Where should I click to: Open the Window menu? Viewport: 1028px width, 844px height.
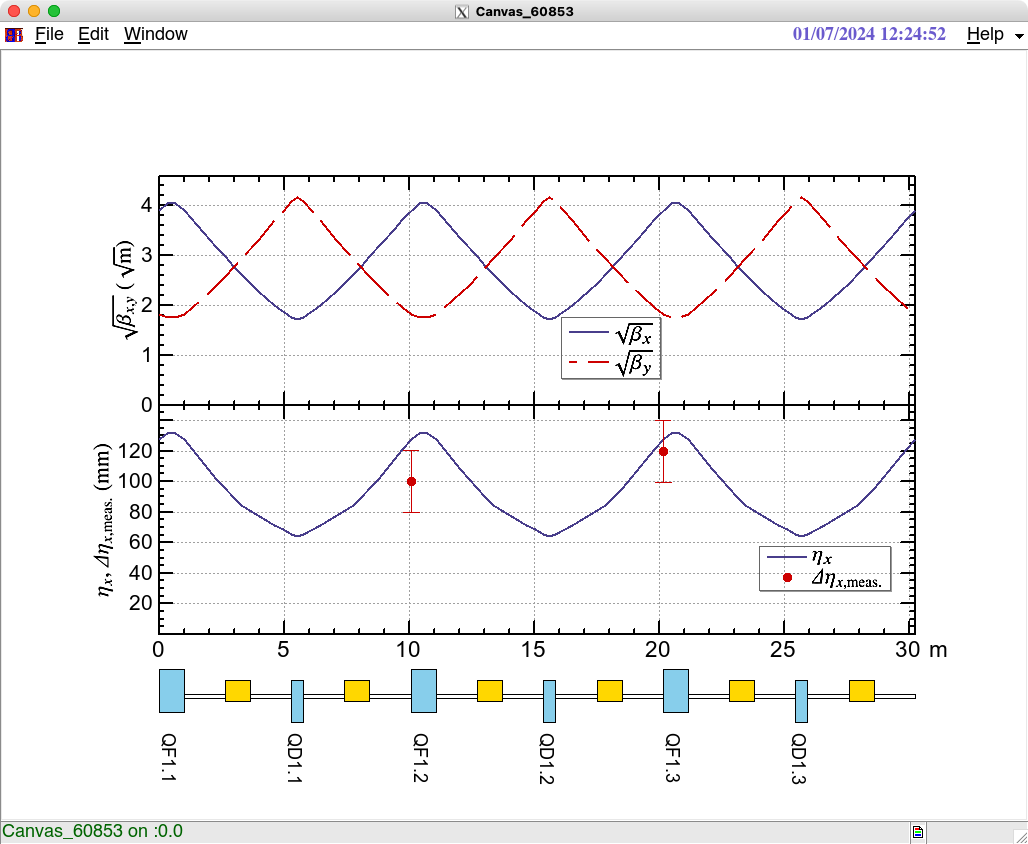point(155,34)
